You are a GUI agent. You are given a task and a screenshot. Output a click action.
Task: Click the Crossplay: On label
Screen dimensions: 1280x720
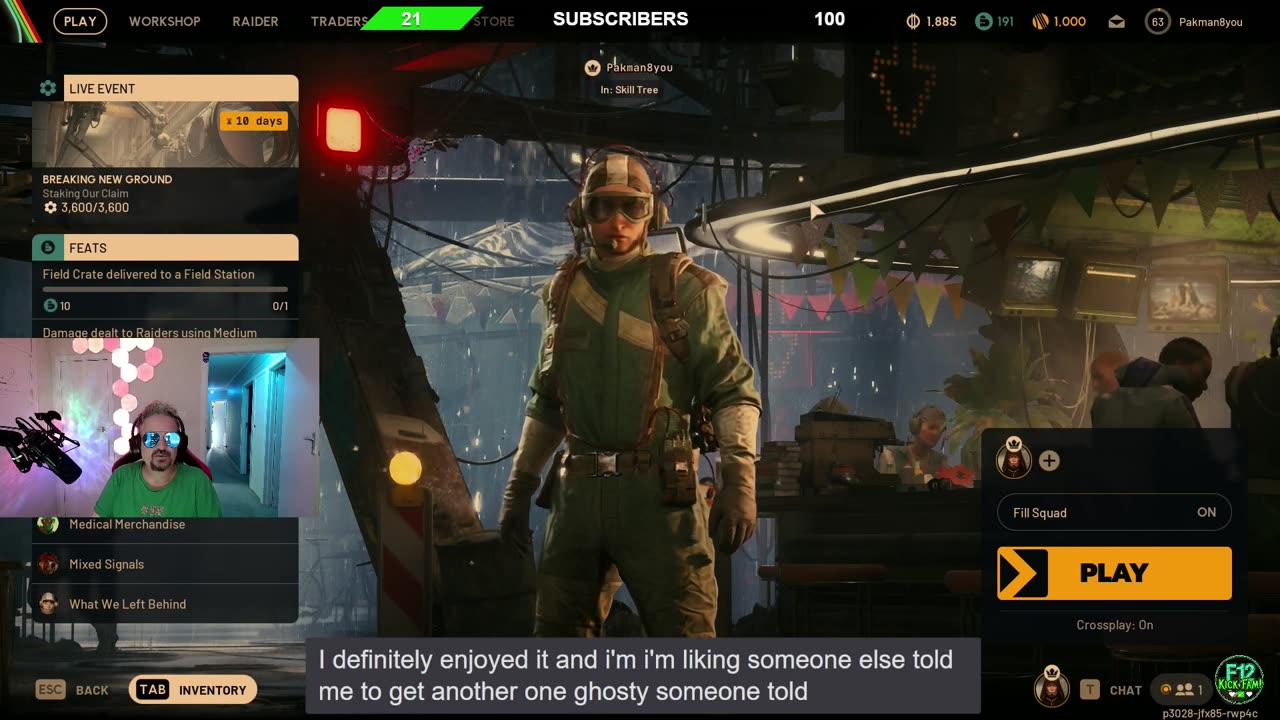pyautogui.click(x=1114, y=625)
